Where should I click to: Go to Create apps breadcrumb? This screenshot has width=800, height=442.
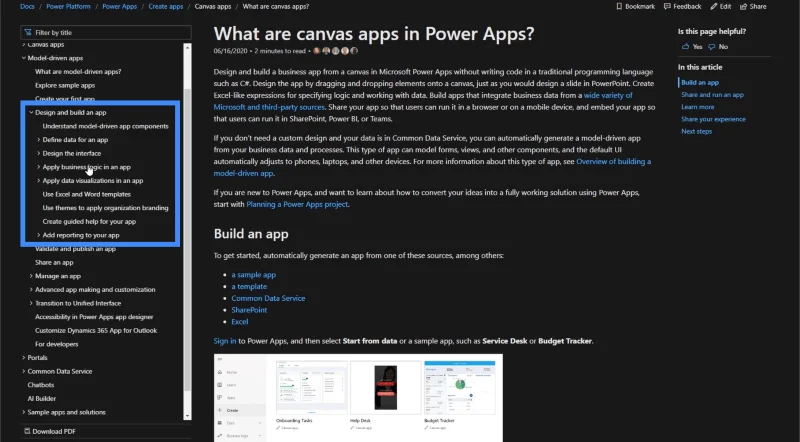(166, 7)
